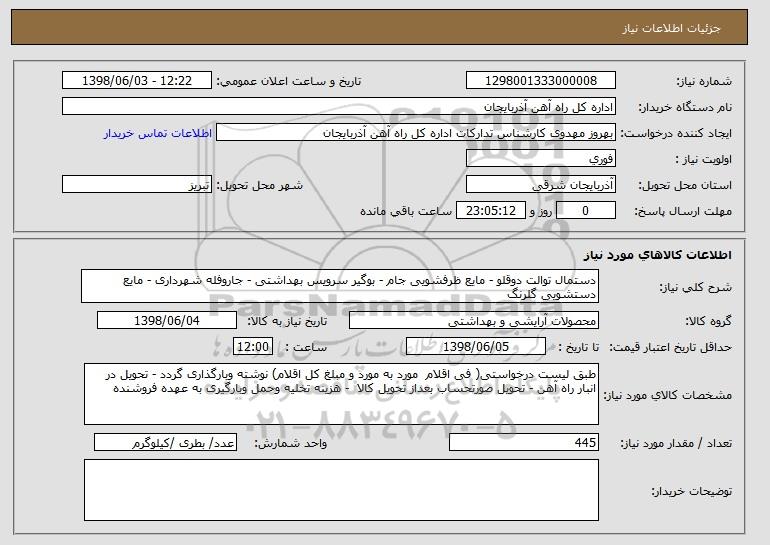
Task: Click the label گروه کالا
Action: coord(708,321)
